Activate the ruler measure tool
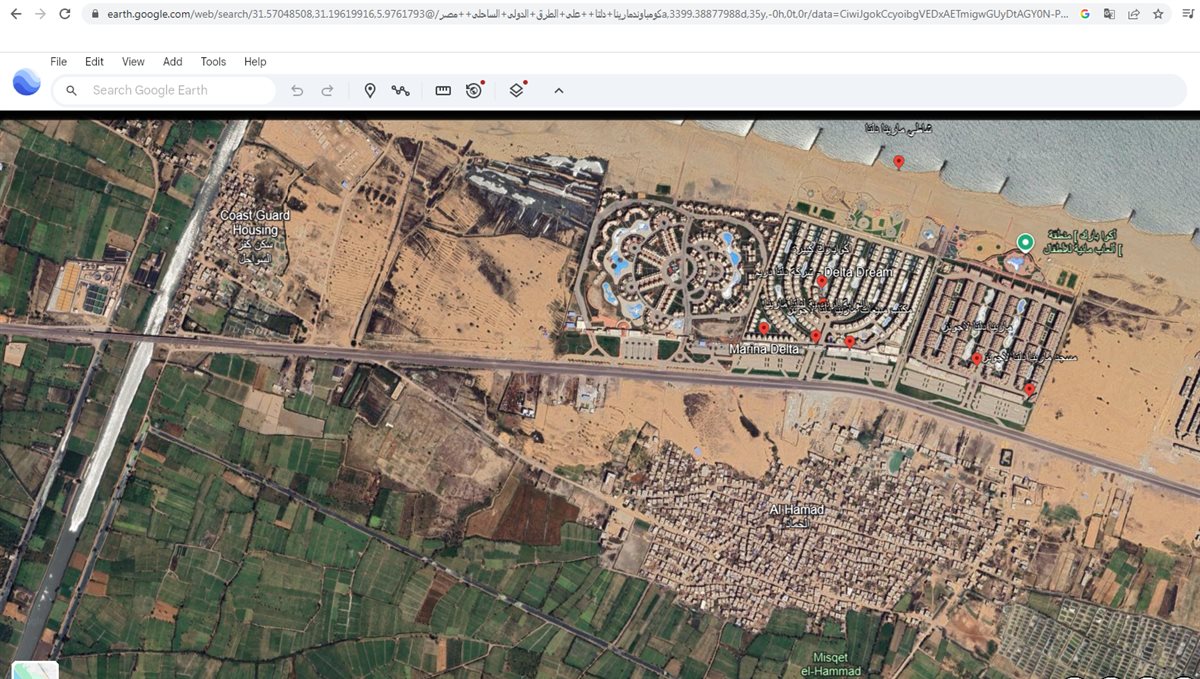 pos(443,90)
